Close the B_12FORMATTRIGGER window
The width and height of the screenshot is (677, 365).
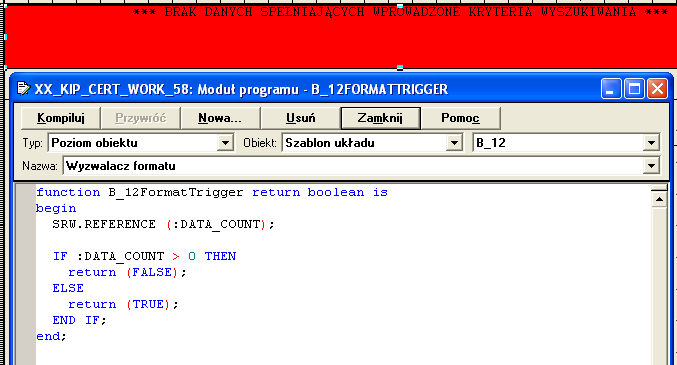657,89
